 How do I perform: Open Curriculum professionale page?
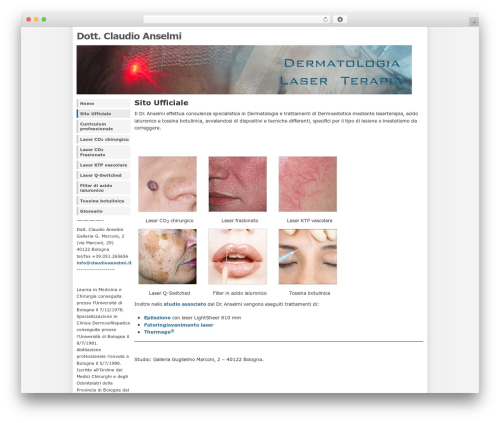[104, 126]
